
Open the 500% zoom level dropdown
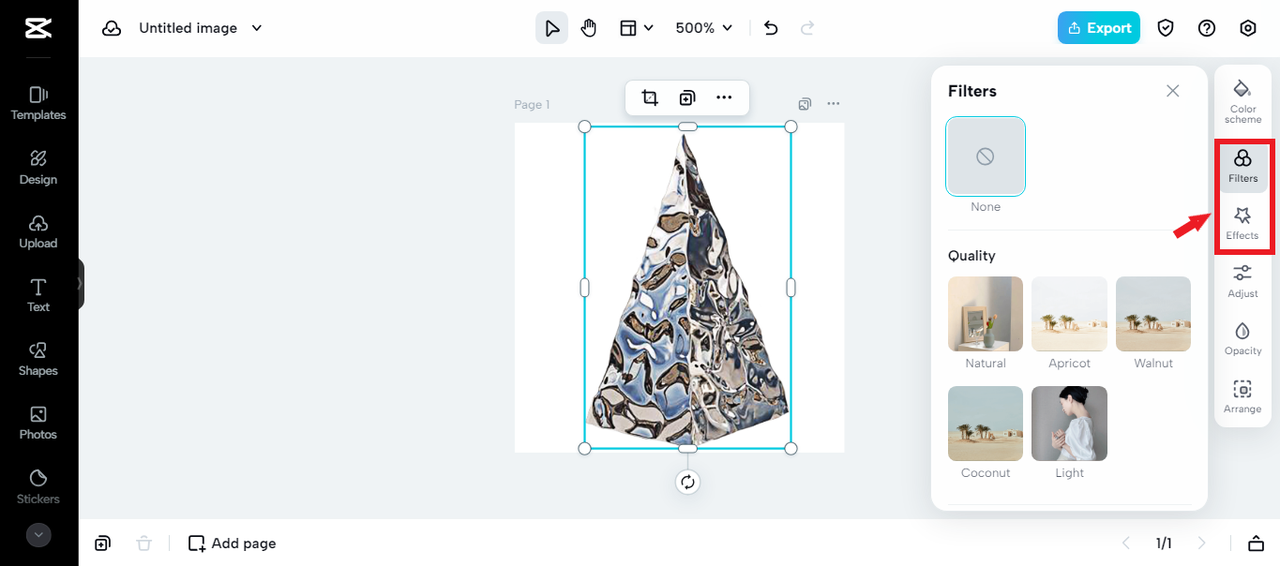[x=704, y=28]
